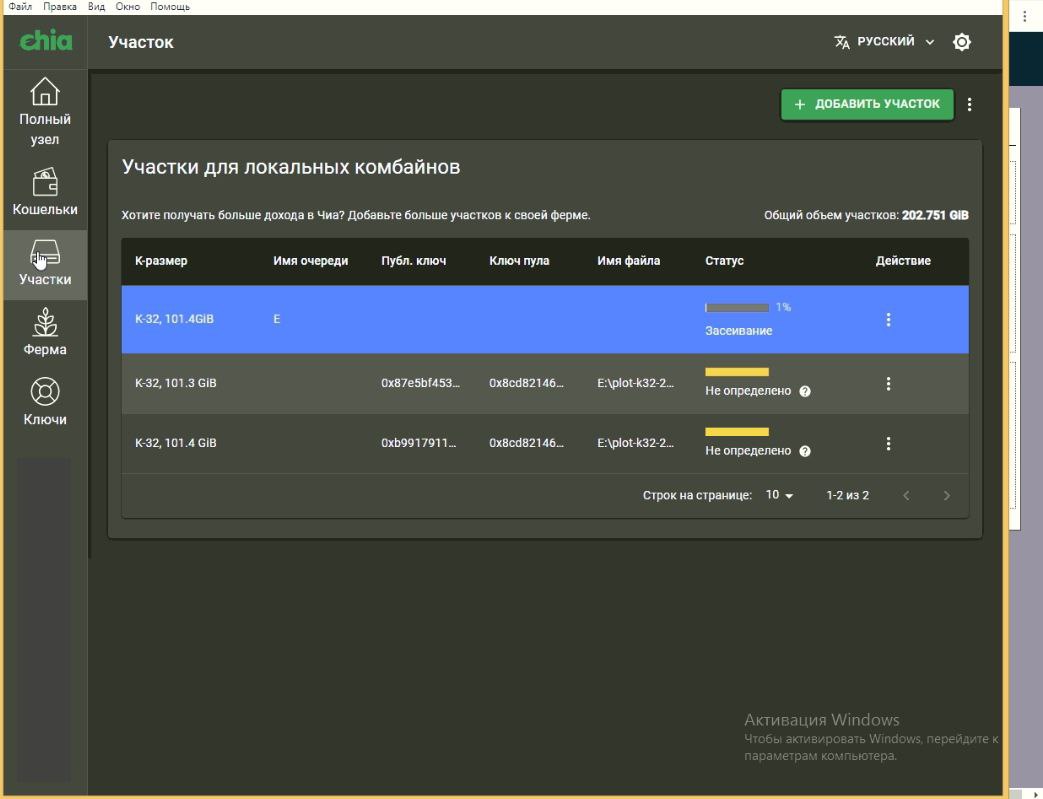Click the Засеивание status text
This screenshot has width=1043, height=799.
point(738,331)
